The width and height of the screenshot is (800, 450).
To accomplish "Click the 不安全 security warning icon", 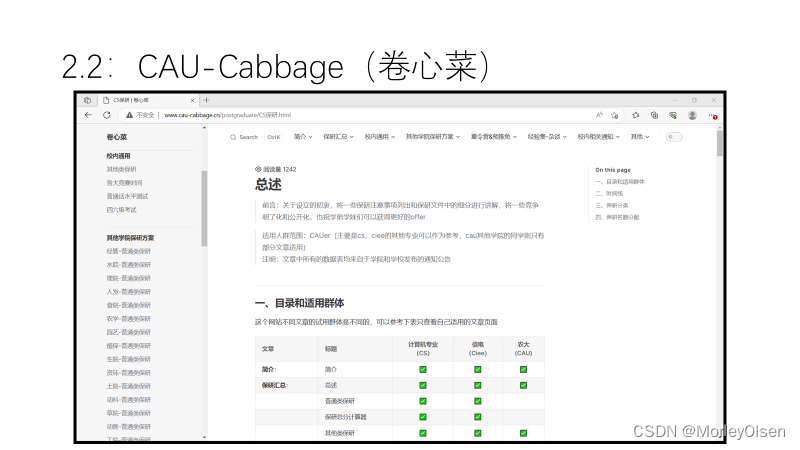I will click(x=130, y=115).
